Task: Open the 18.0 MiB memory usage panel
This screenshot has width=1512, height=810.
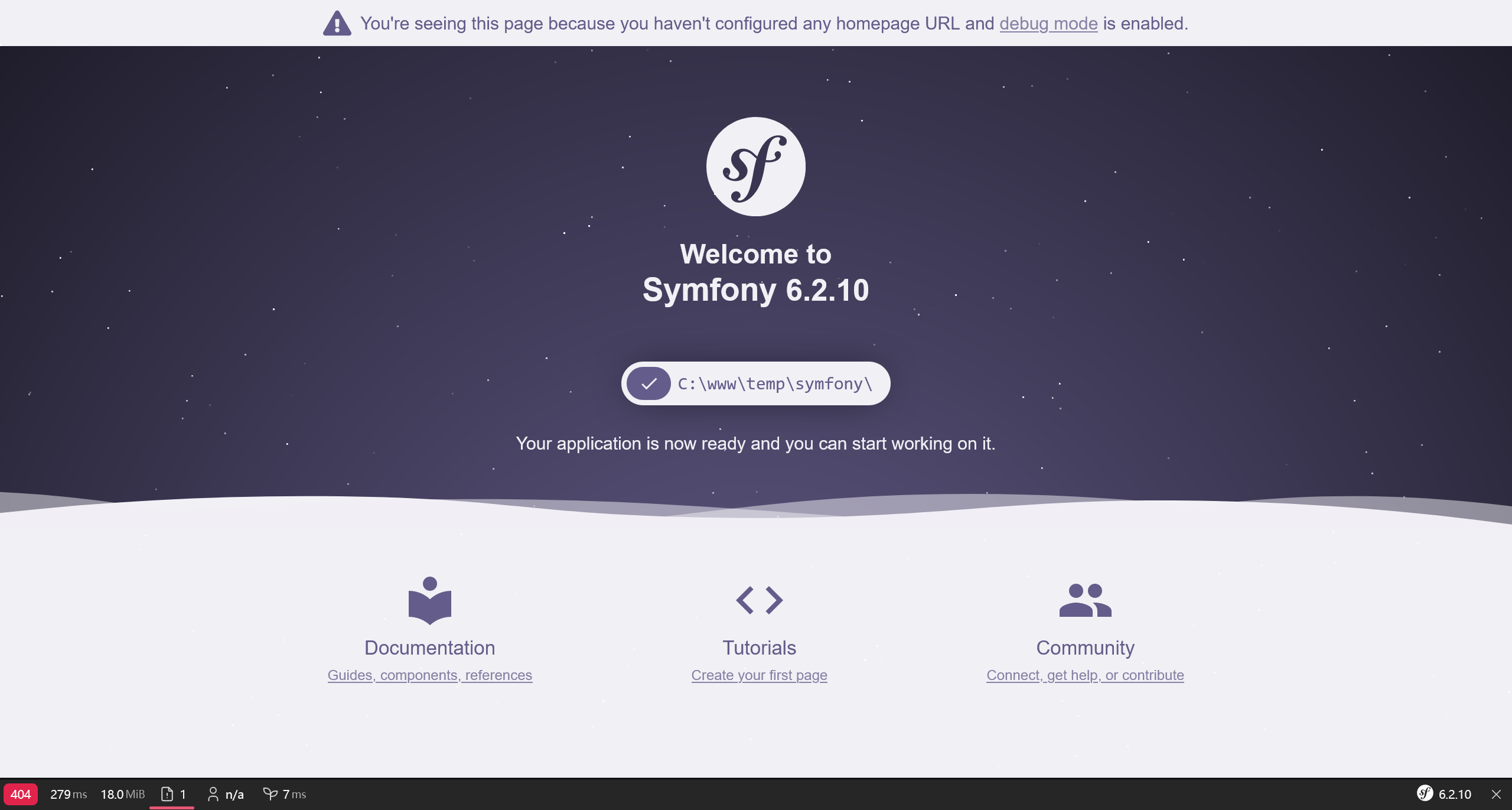Action: click(x=122, y=795)
